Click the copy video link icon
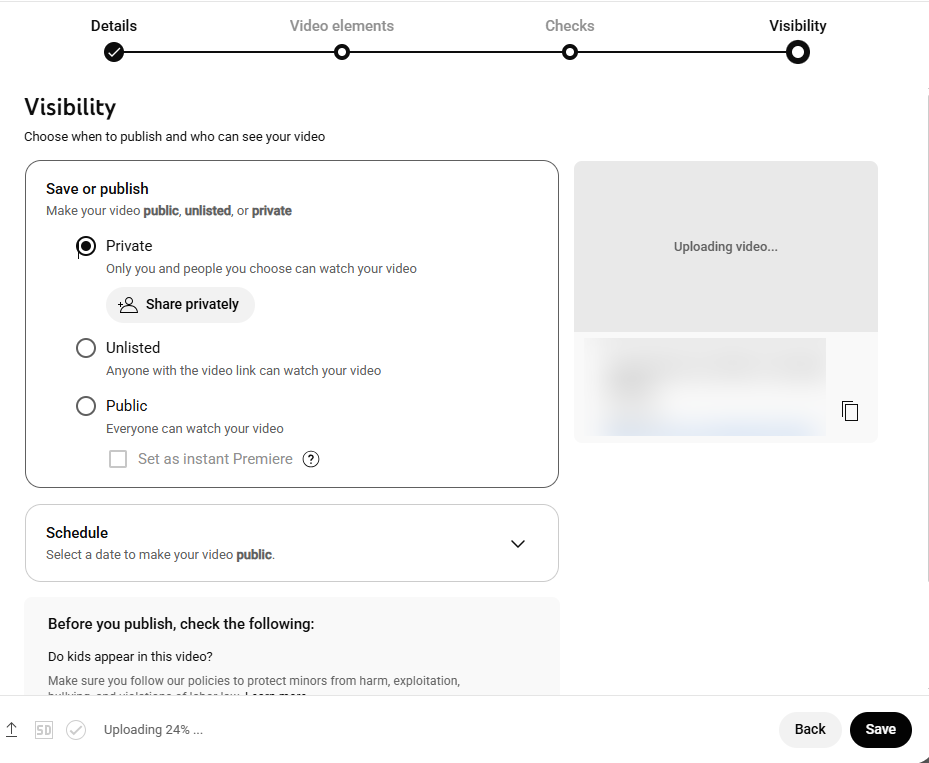Viewport: 929px width, 763px height. click(x=850, y=411)
